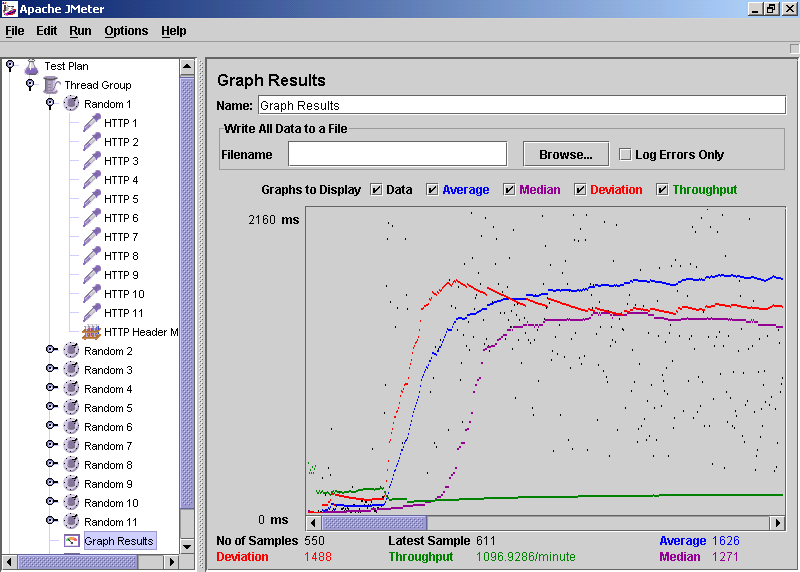The width and height of the screenshot is (800, 572).
Task: Click the Random 1 controller icon
Action: pos(71,104)
